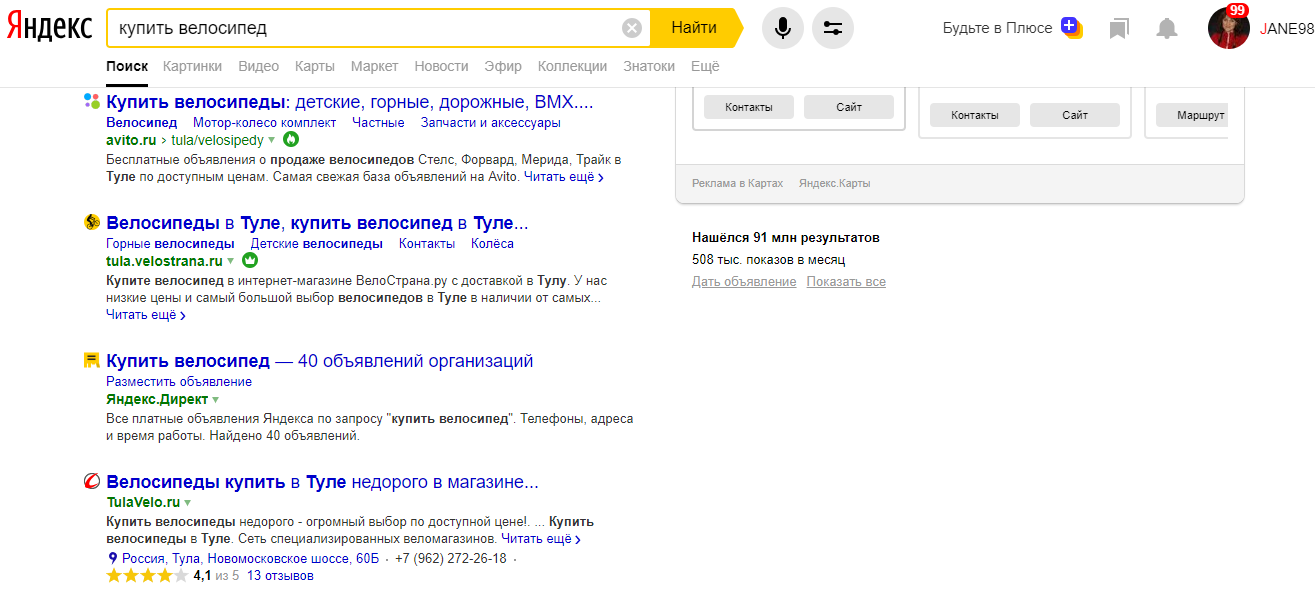This screenshot has width=1315, height=596.
Task: Switch to the Коллекции tab
Action: point(572,66)
